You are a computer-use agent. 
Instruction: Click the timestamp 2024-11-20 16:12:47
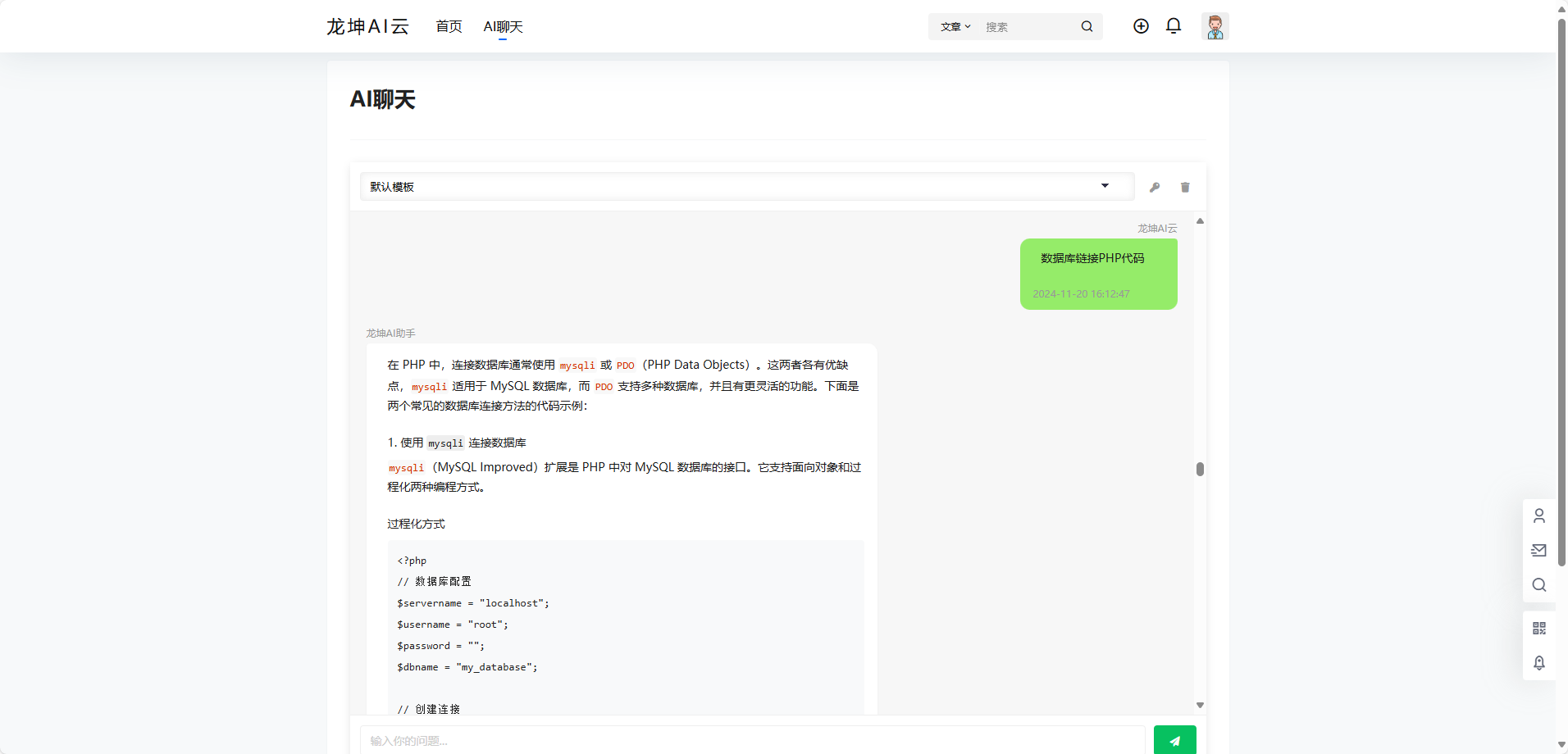coord(1081,293)
